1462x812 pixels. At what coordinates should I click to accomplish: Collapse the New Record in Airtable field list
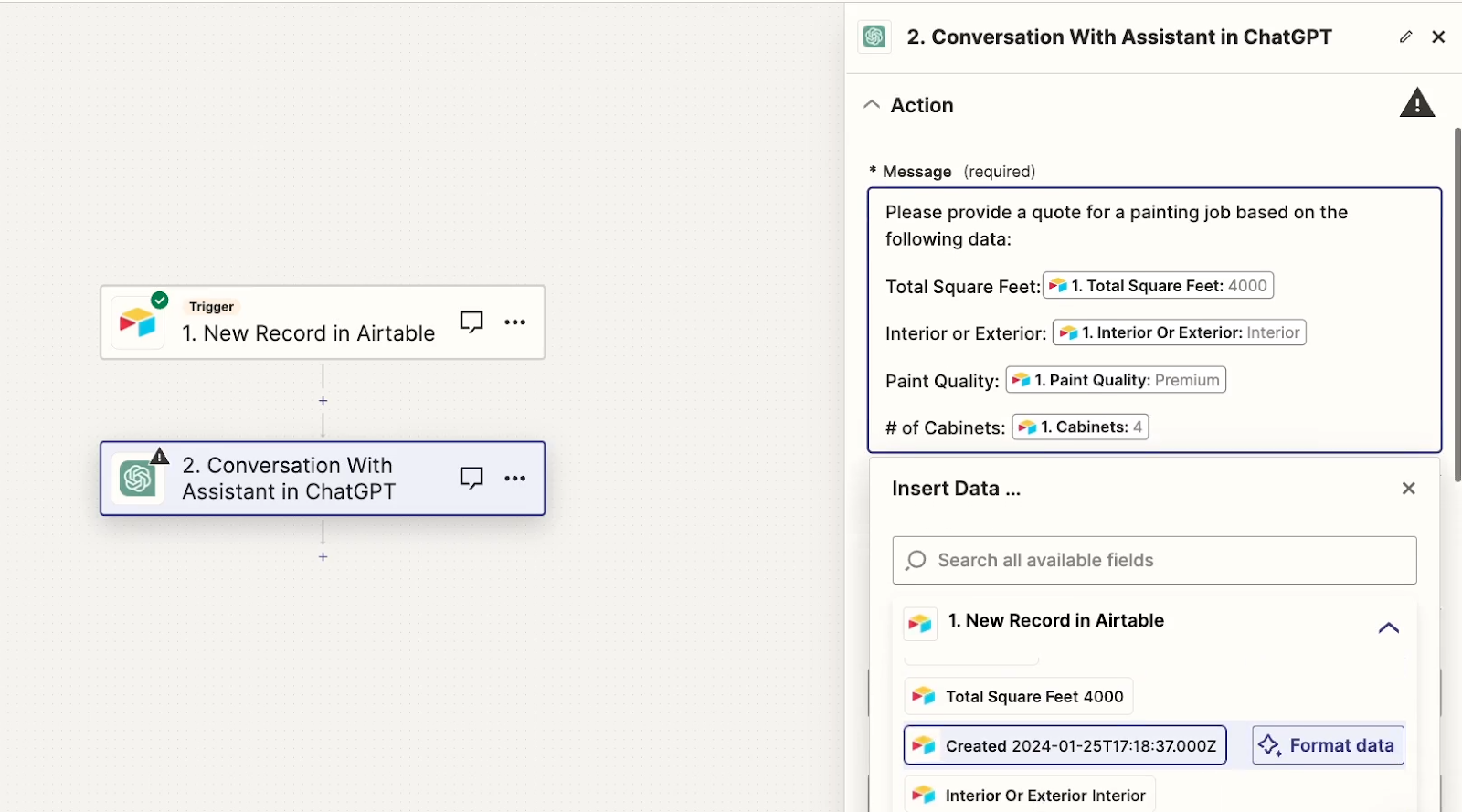click(1389, 627)
